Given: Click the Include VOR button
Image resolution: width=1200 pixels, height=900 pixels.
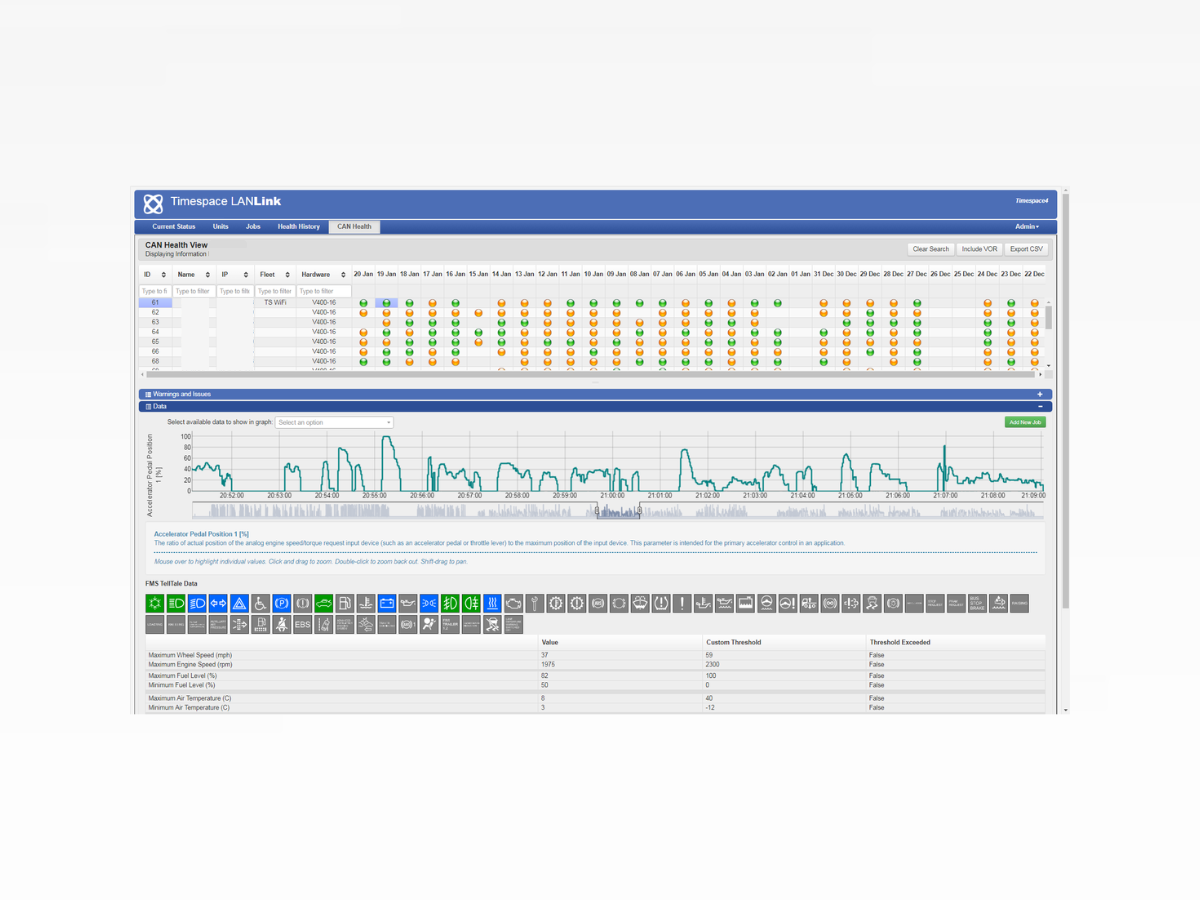Looking at the screenshot, I should (980, 249).
